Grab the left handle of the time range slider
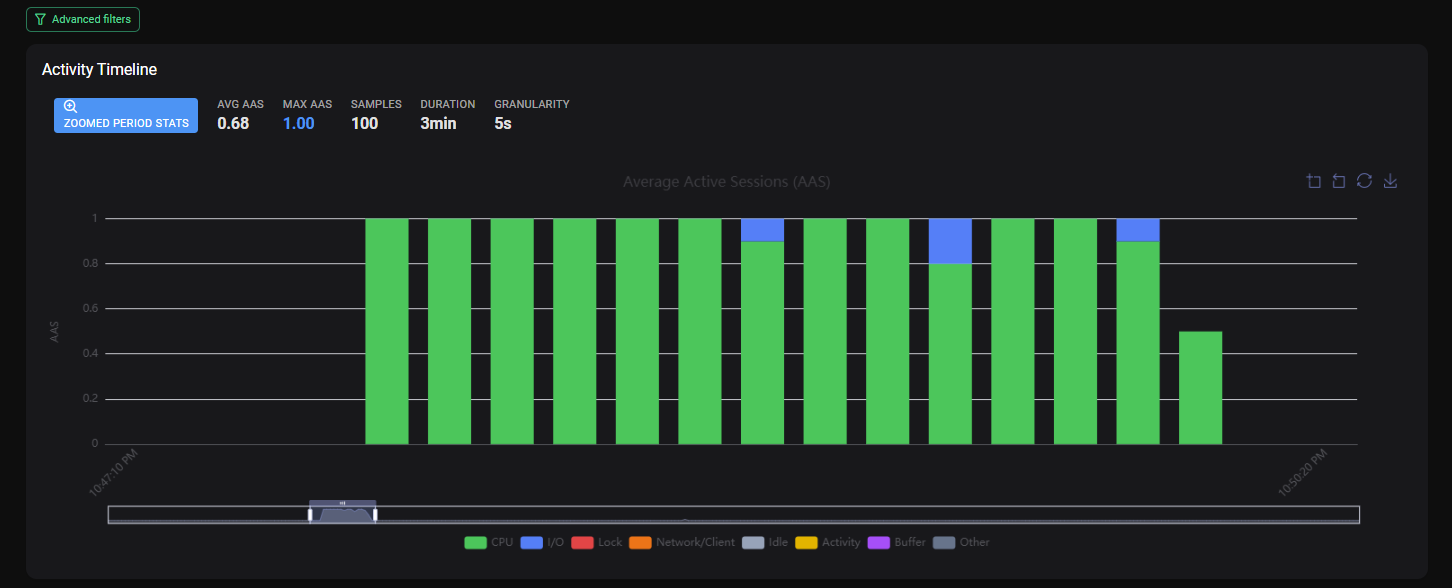Image resolution: width=1452 pixels, height=588 pixels. click(x=310, y=514)
